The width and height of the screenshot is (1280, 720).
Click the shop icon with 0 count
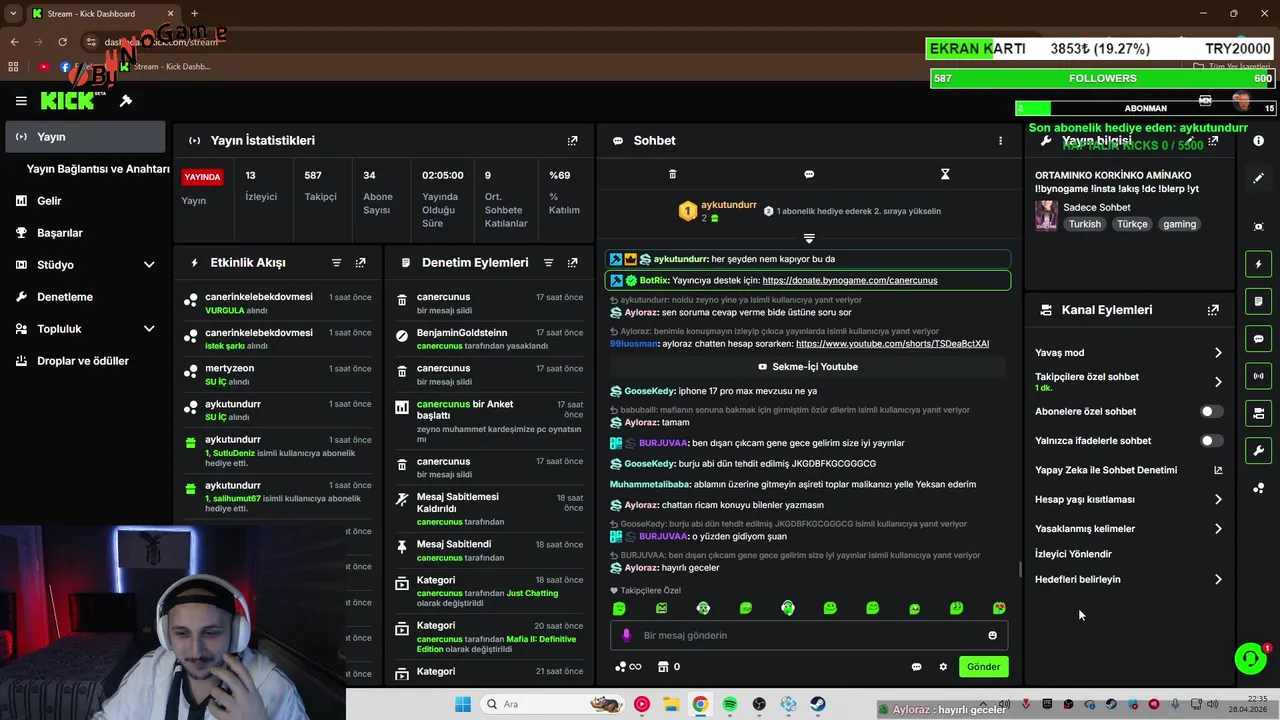pos(669,667)
